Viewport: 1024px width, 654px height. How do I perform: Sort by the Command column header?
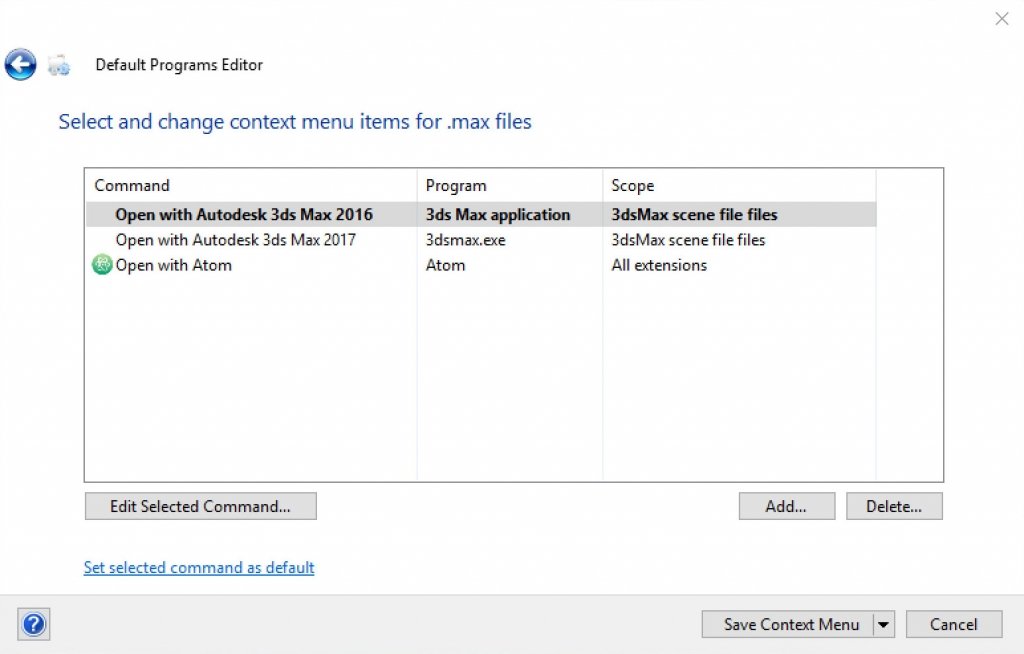point(251,186)
